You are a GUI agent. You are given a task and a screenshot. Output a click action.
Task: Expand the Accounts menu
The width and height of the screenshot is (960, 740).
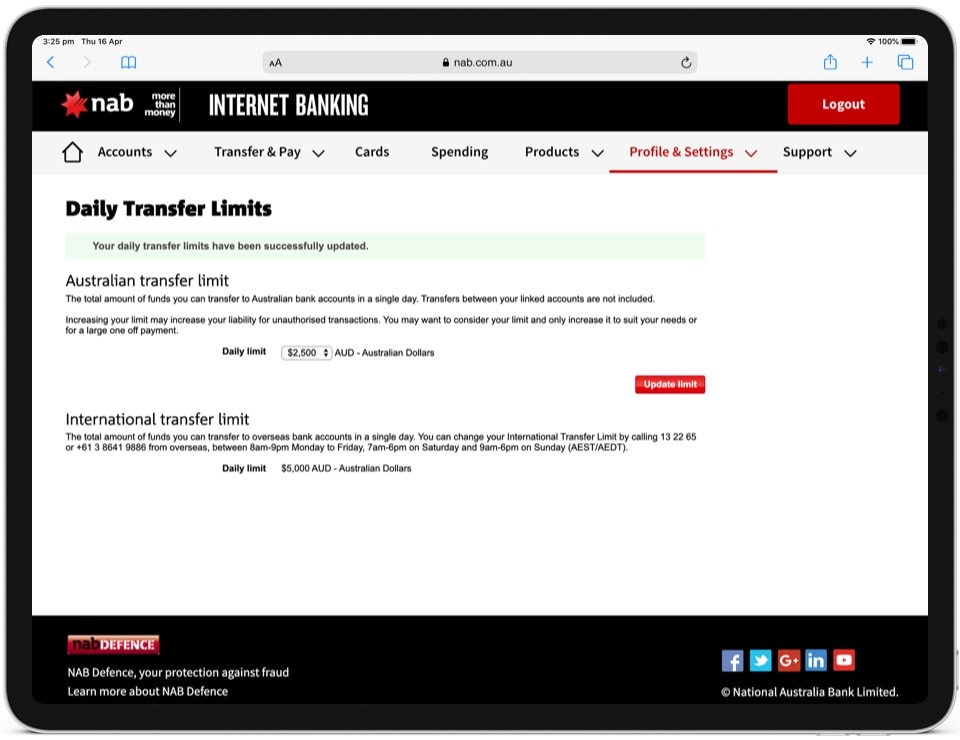[x=137, y=153]
